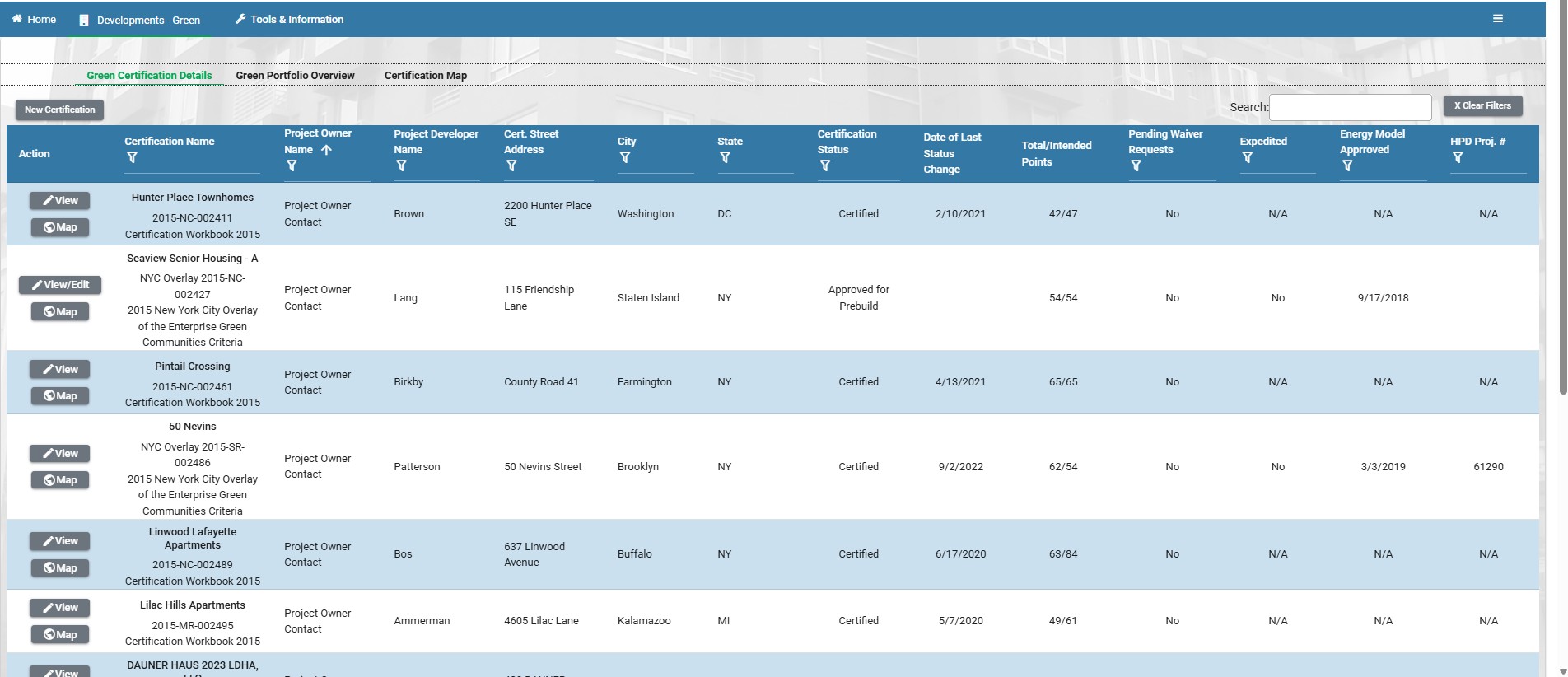Open the Certification Map tab

tap(426, 75)
